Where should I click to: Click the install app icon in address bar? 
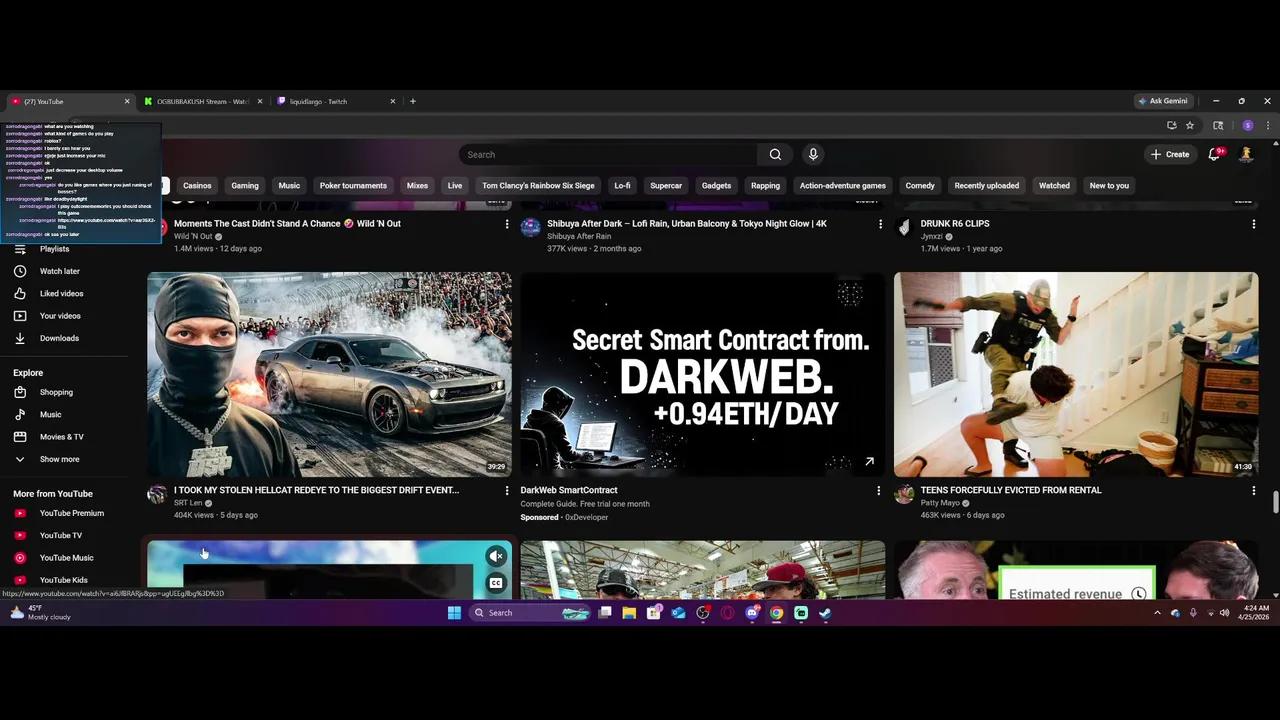1172,125
